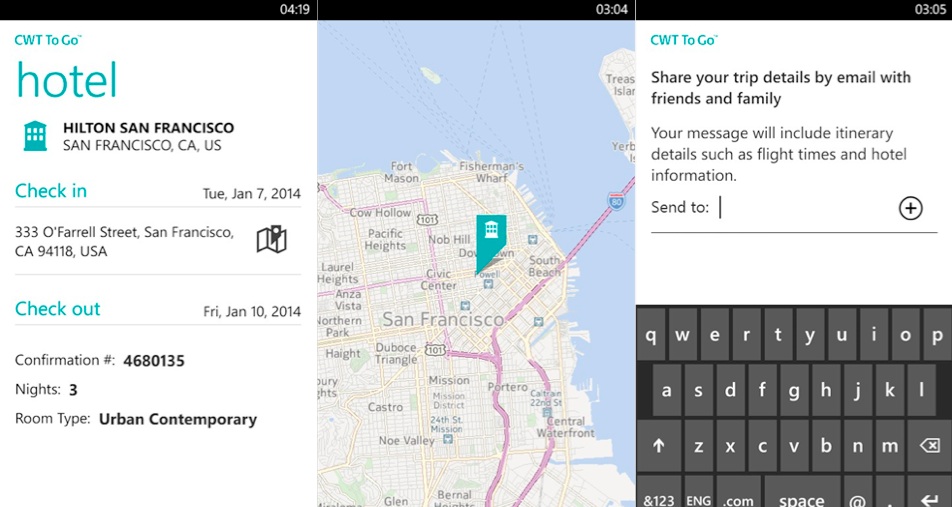
Task: Tap the d key on the keyboard
Action: pos(730,390)
